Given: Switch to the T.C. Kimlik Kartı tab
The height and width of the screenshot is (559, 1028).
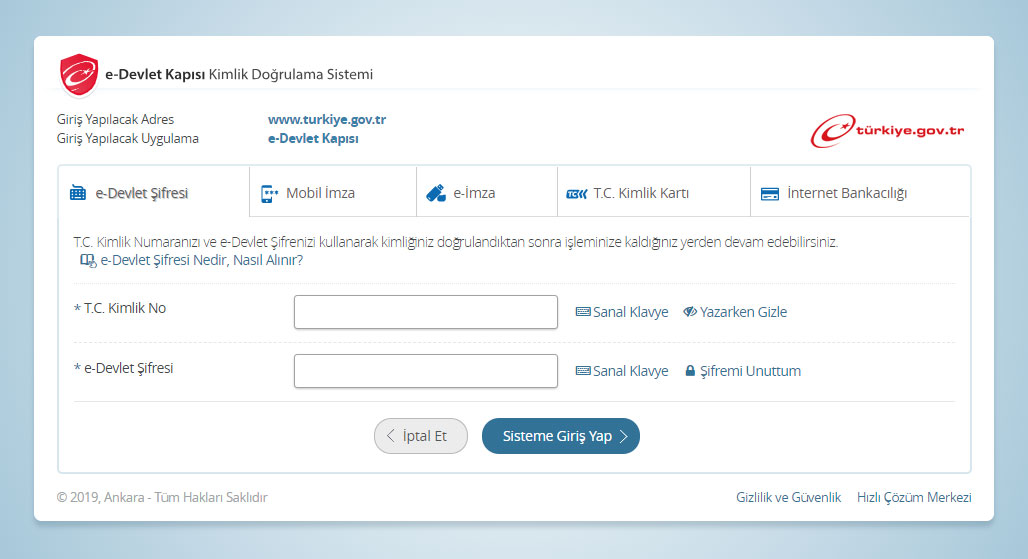Looking at the screenshot, I should point(654,191).
